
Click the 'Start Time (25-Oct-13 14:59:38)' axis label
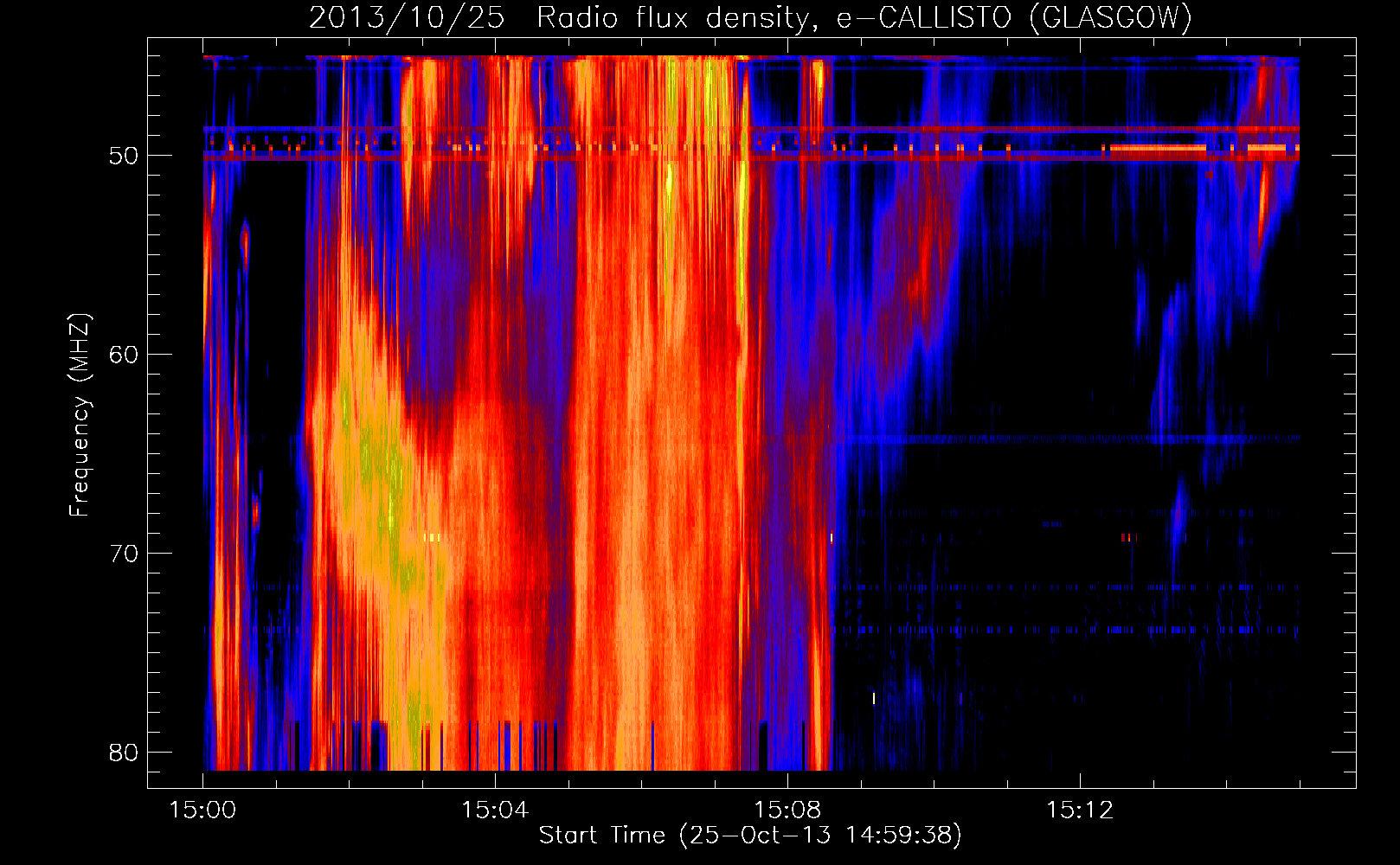click(x=750, y=836)
